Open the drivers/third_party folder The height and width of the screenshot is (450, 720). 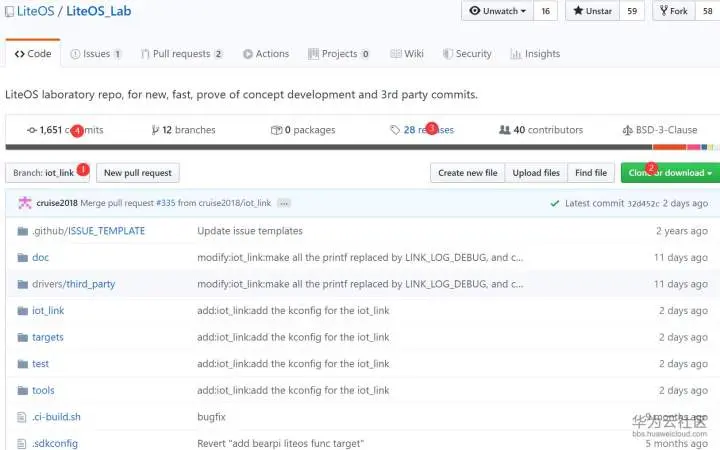(x=73, y=284)
